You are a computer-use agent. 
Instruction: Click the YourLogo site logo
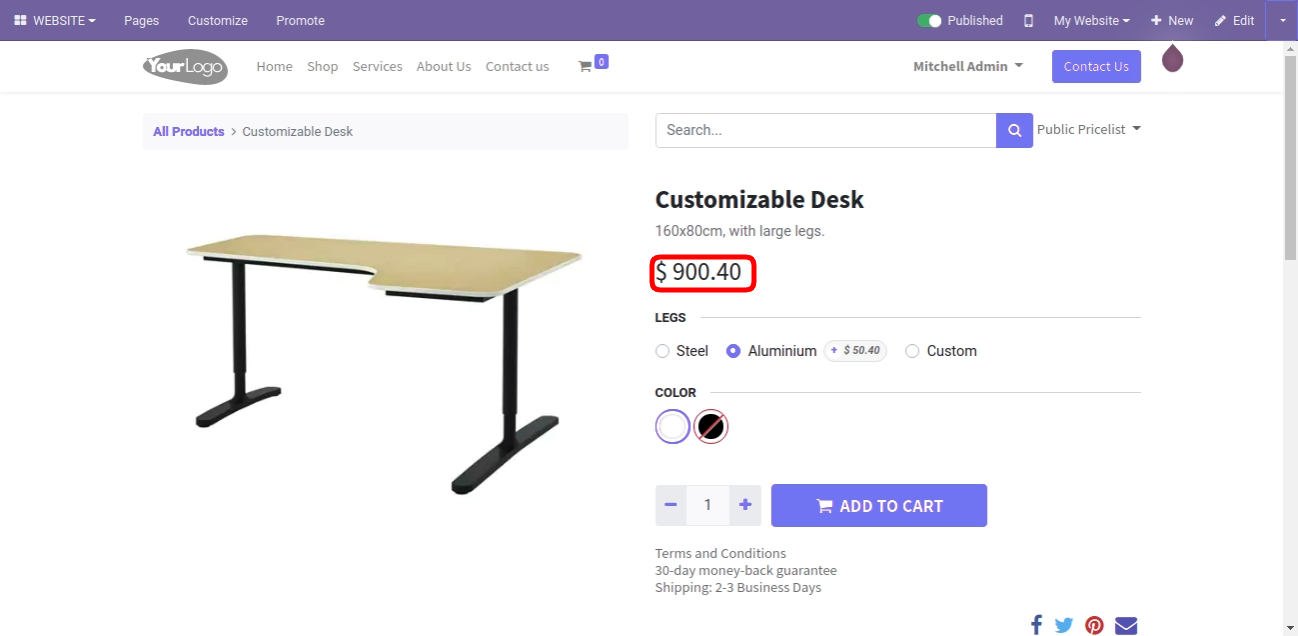tap(185, 67)
